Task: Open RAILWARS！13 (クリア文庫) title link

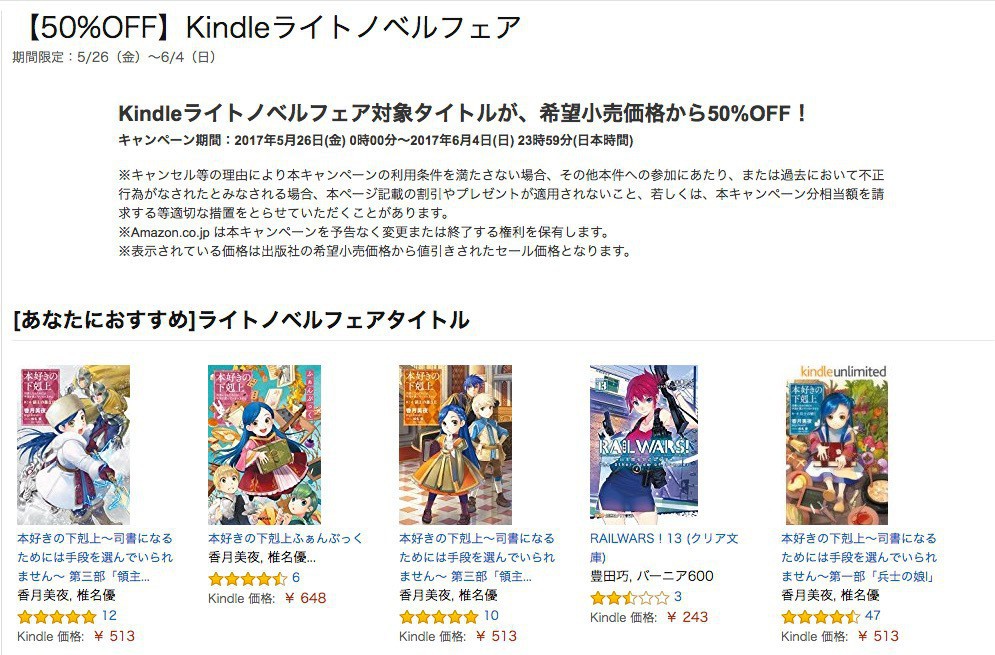Action: pos(664,548)
